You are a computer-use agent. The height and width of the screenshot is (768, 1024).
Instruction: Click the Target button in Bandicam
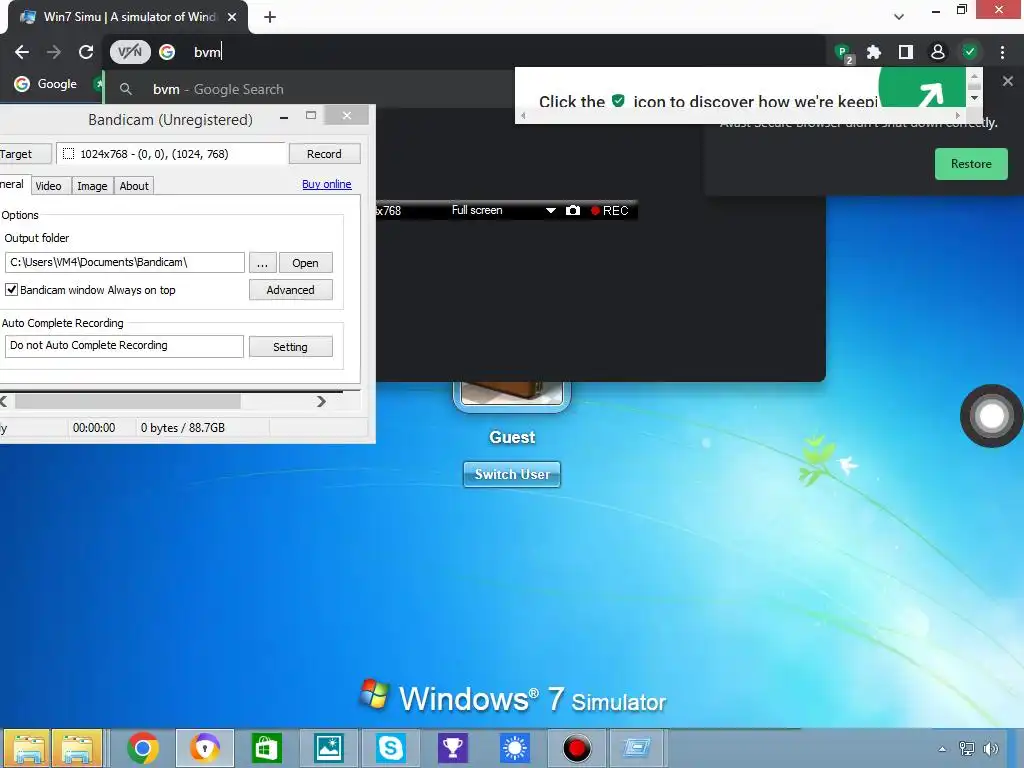click(25, 153)
